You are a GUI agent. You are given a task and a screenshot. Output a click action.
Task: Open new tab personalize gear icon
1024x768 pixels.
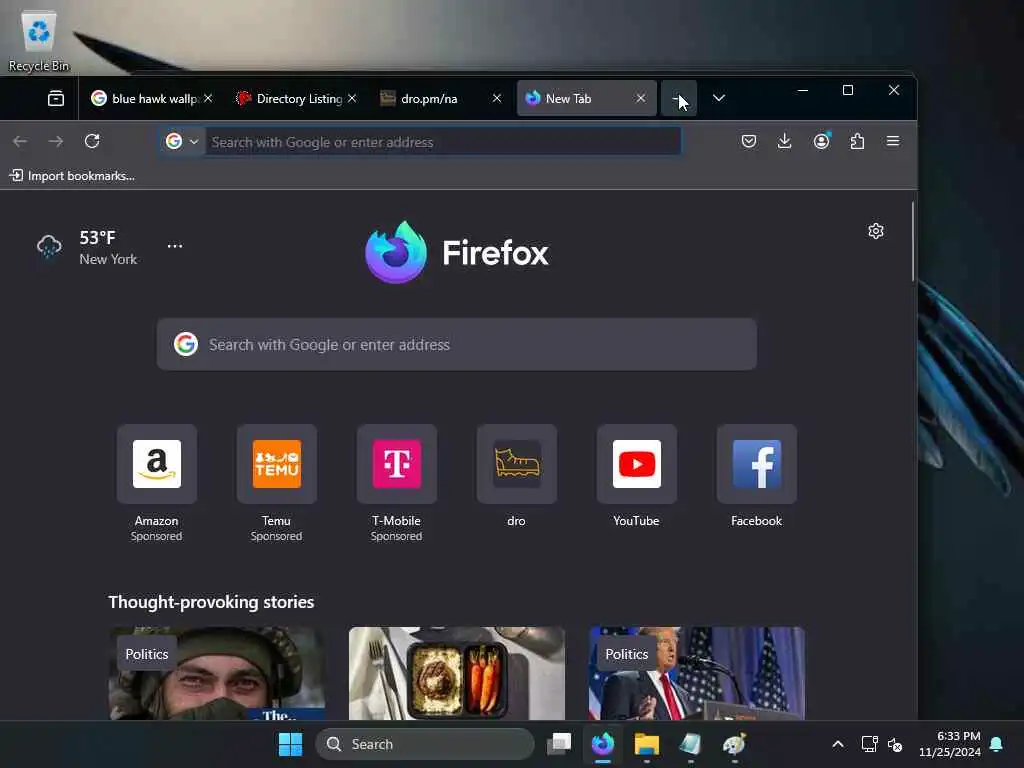pos(876,231)
